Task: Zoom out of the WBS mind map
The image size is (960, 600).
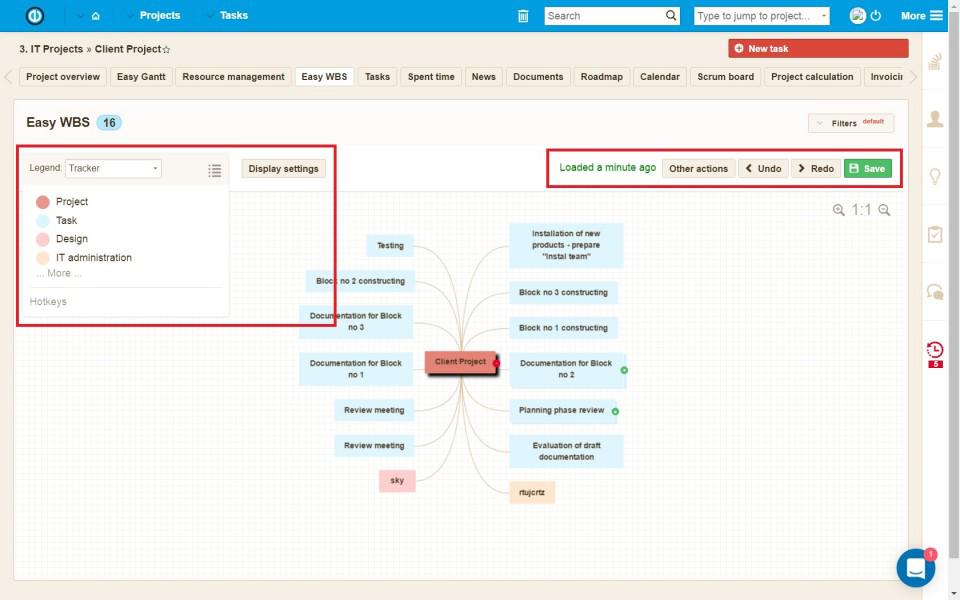Action: pyautogui.click(x=884, y=210)
